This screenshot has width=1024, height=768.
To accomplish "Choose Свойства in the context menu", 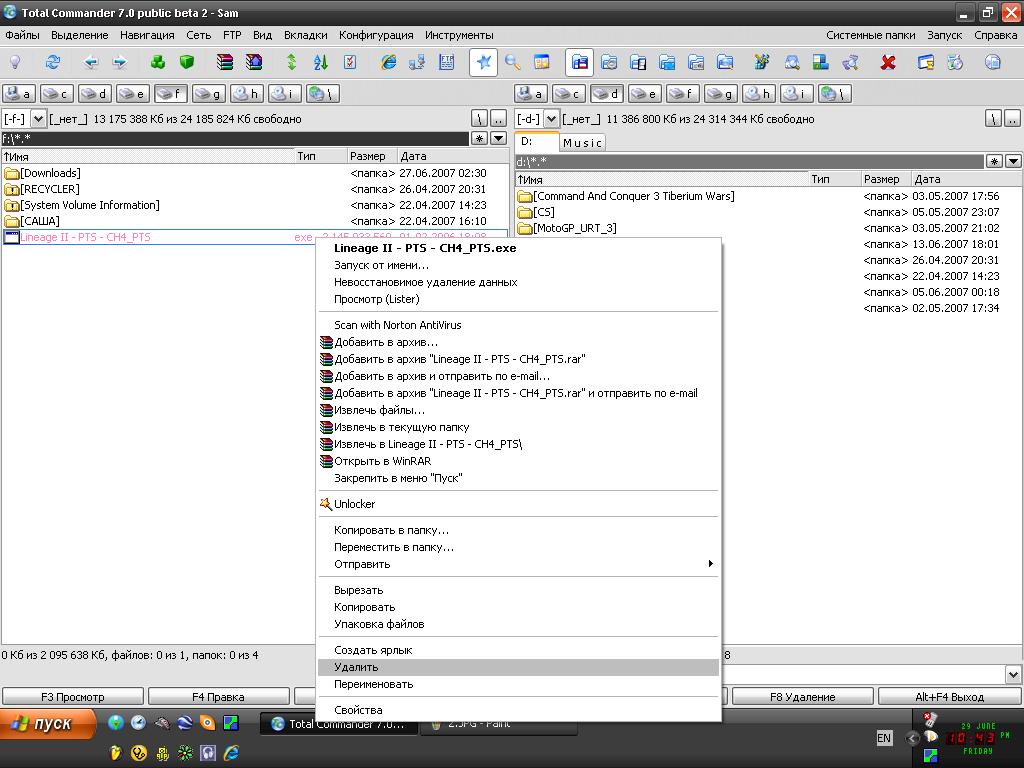I will [x=519, y=710].
